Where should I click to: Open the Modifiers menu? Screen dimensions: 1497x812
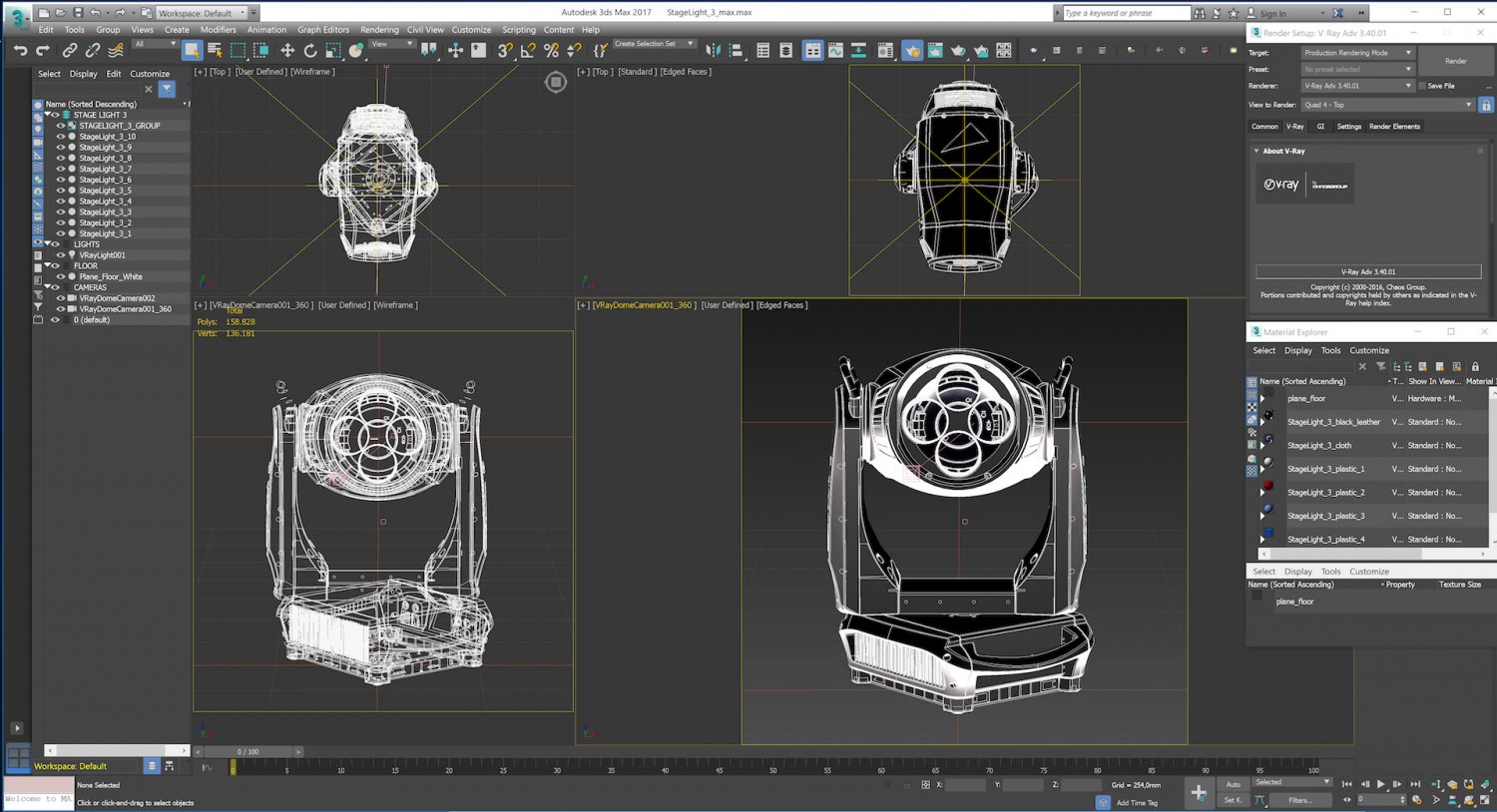(x=218, y=30)
